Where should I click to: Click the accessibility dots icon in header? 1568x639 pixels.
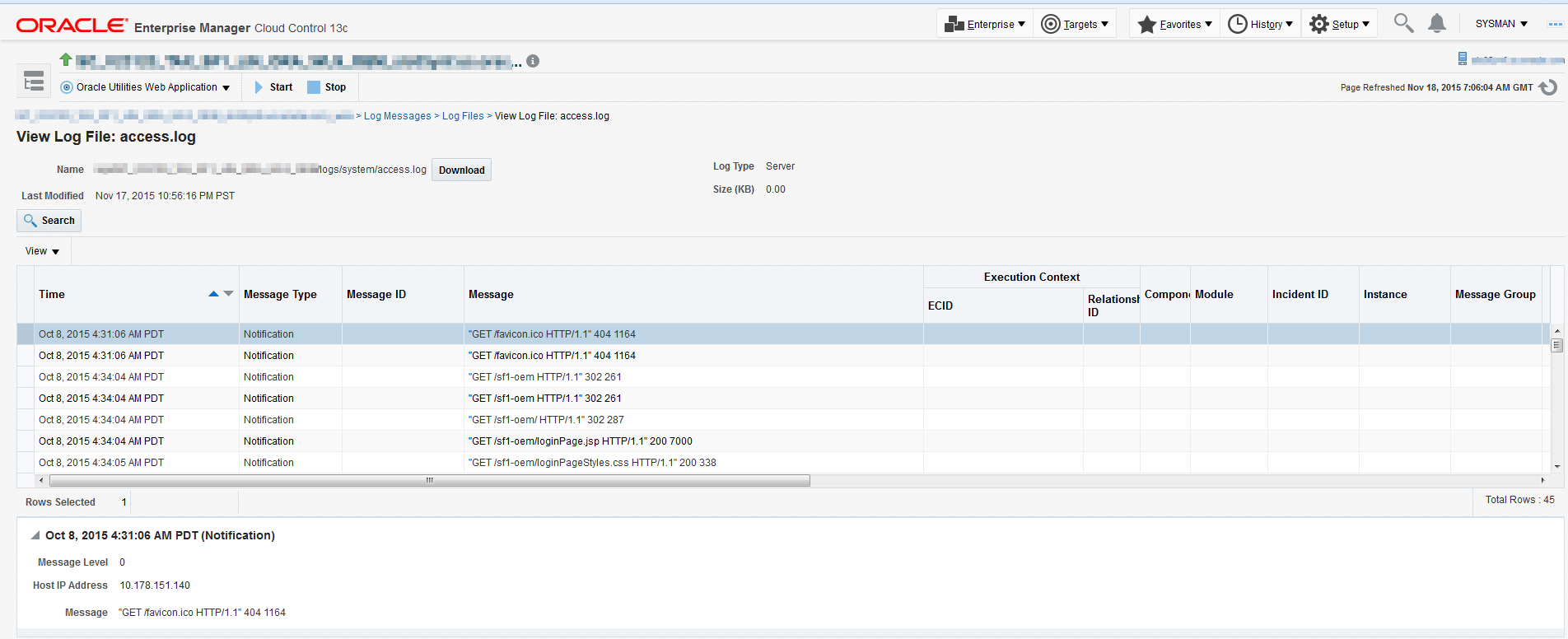pyautogui.click(x=1555, y=24)
